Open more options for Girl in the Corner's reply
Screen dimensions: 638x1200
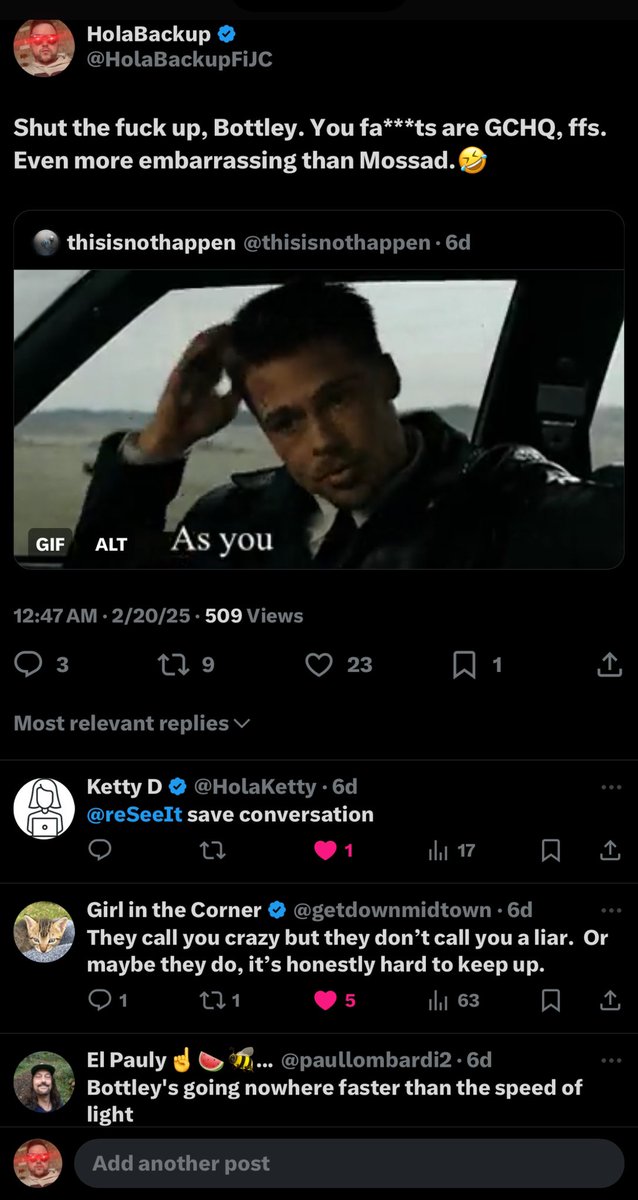[611, 911]
